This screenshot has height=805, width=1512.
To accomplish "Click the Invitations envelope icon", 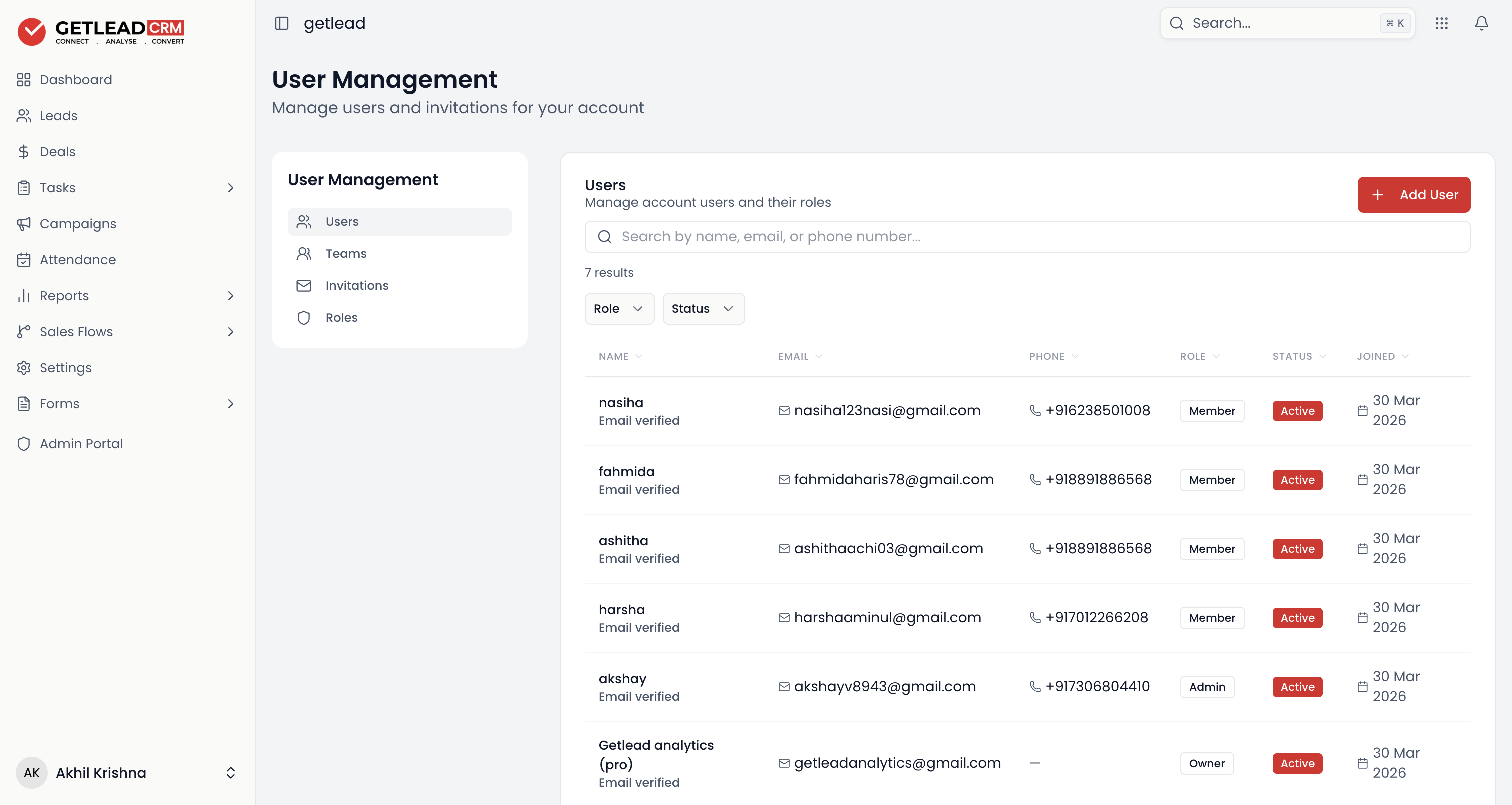I will click(304, 286).
